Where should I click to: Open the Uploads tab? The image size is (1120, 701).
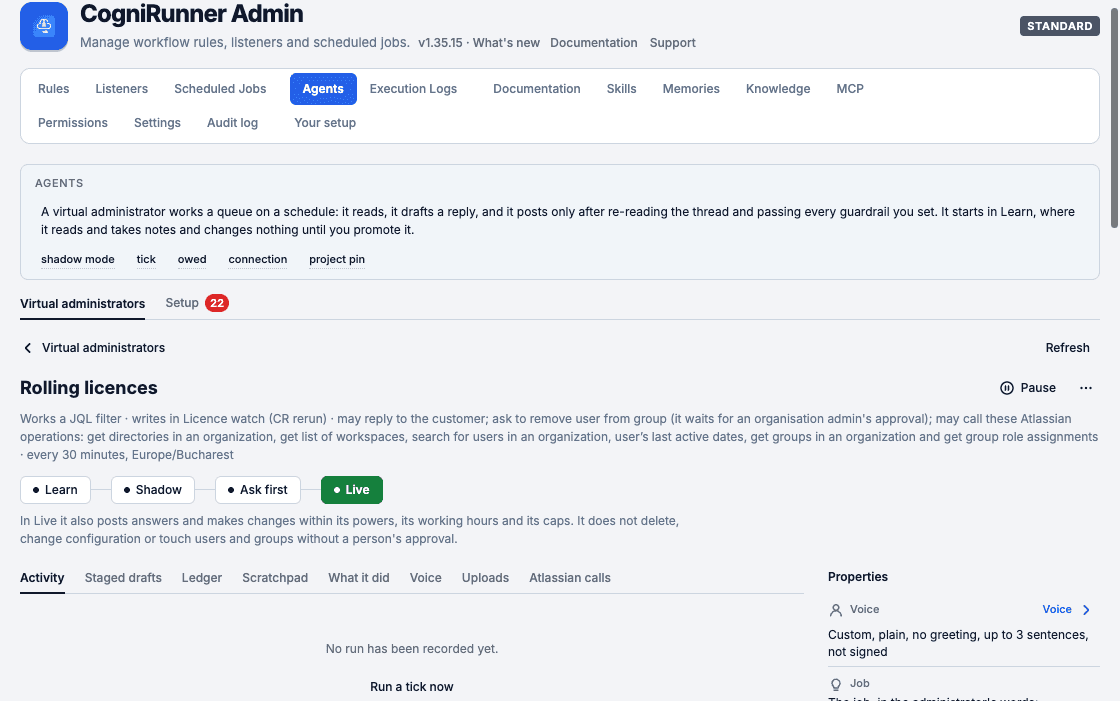(485, 578)
